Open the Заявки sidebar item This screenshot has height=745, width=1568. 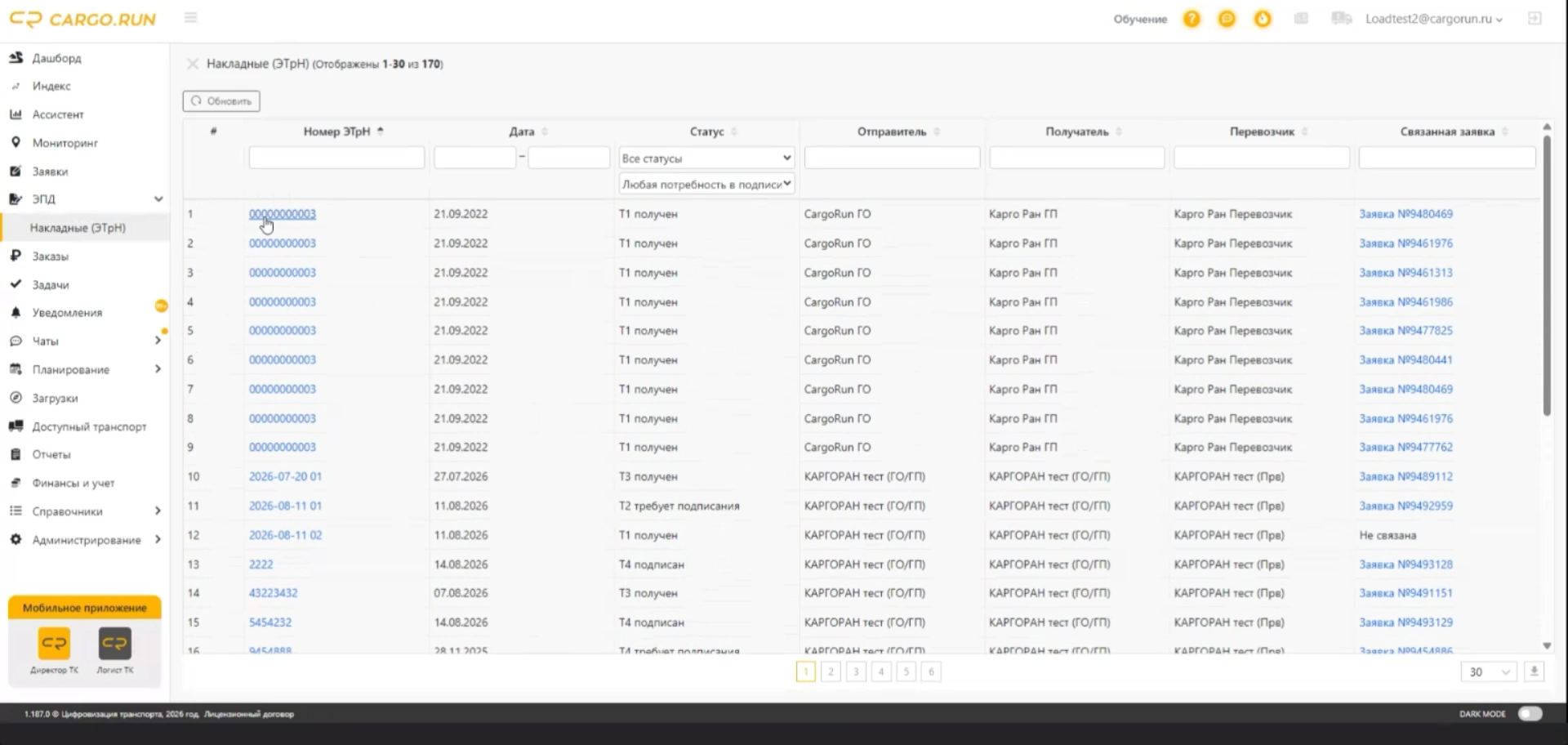50,172
